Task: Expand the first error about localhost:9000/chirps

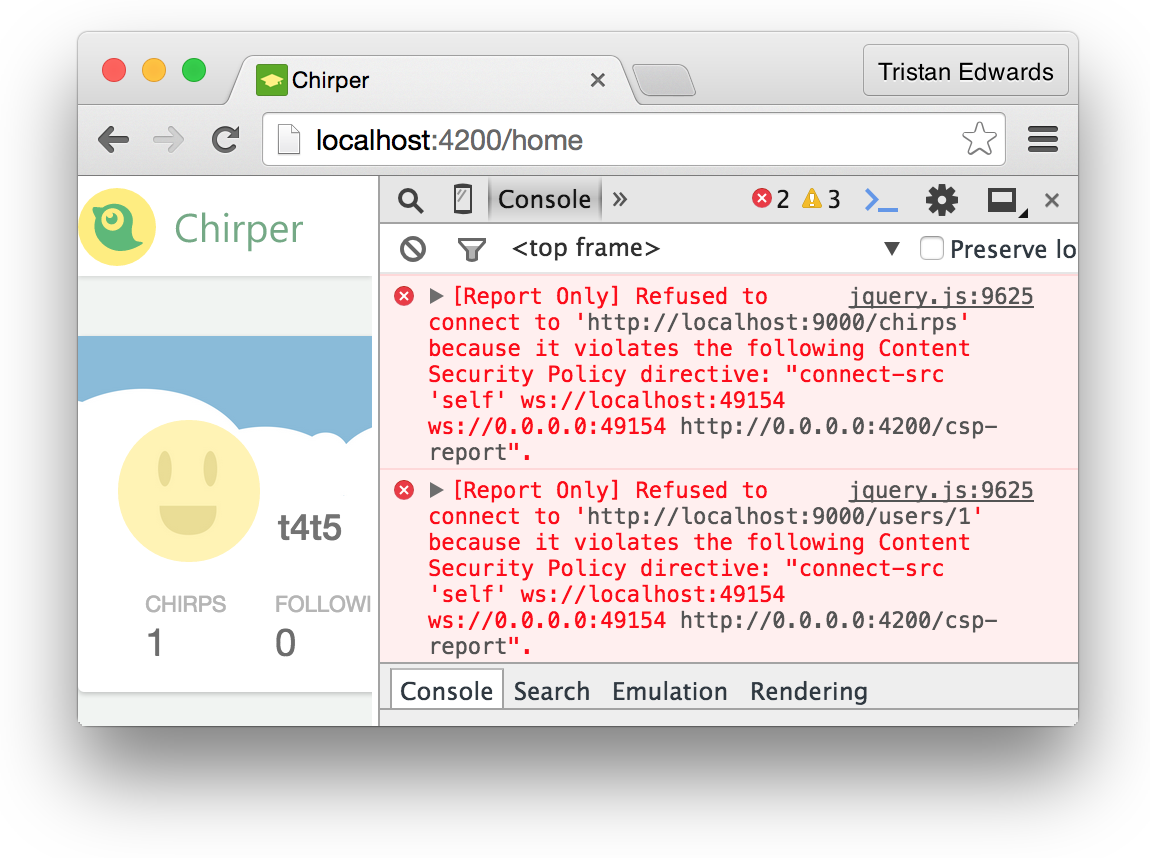Action: point(436,296)
